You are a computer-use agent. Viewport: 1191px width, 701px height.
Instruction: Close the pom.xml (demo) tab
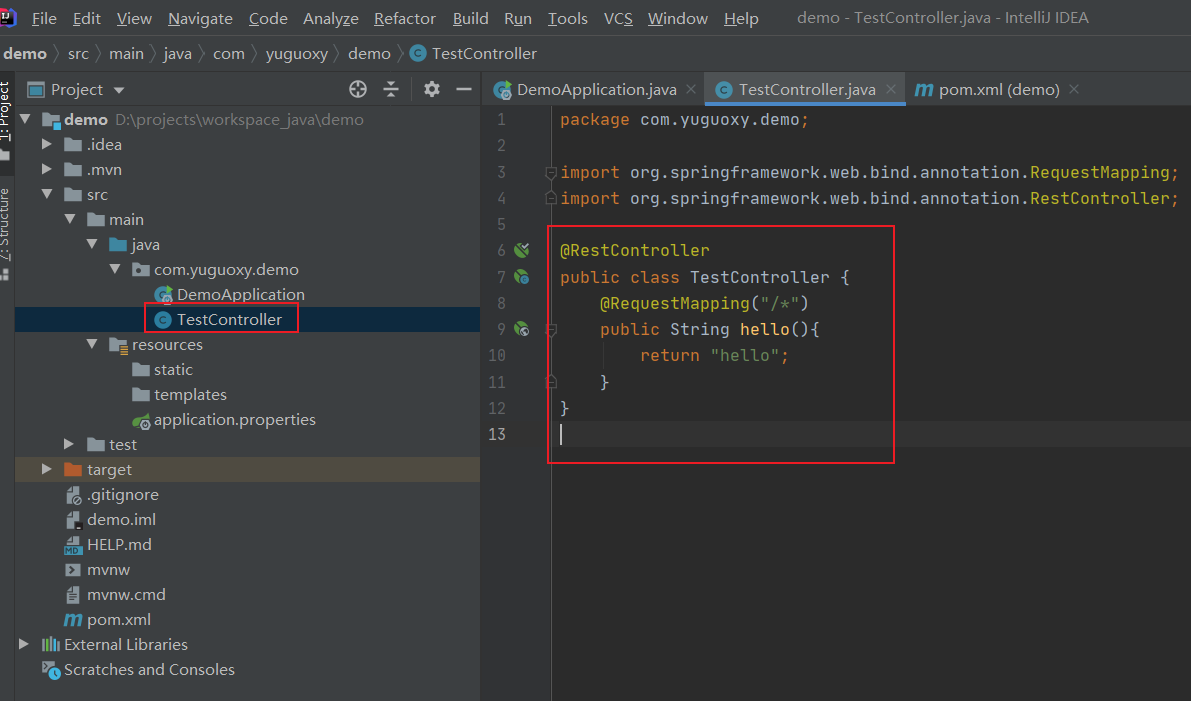pyautogui.click(x=1074, y=90)
